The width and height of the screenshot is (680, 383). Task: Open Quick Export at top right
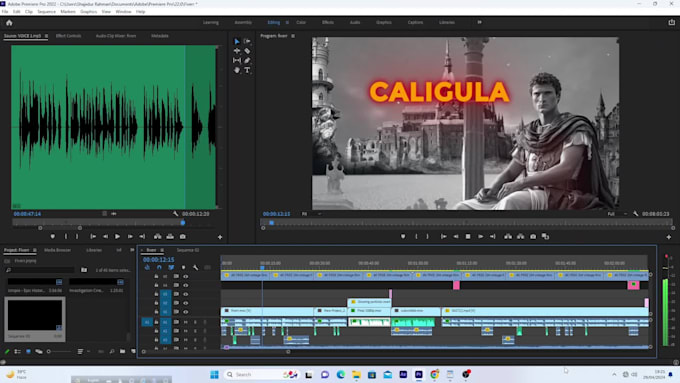coord(671,23)
